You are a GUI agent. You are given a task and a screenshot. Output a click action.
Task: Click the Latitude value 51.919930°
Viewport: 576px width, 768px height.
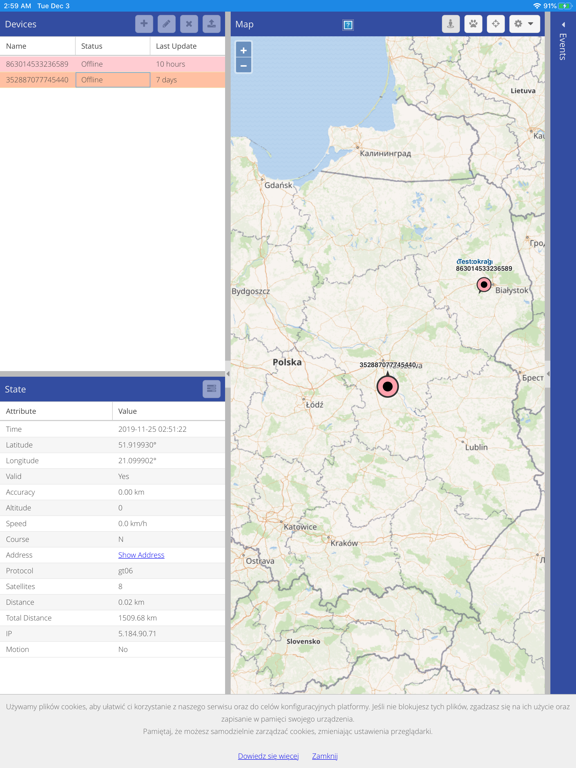coord(137,445)
